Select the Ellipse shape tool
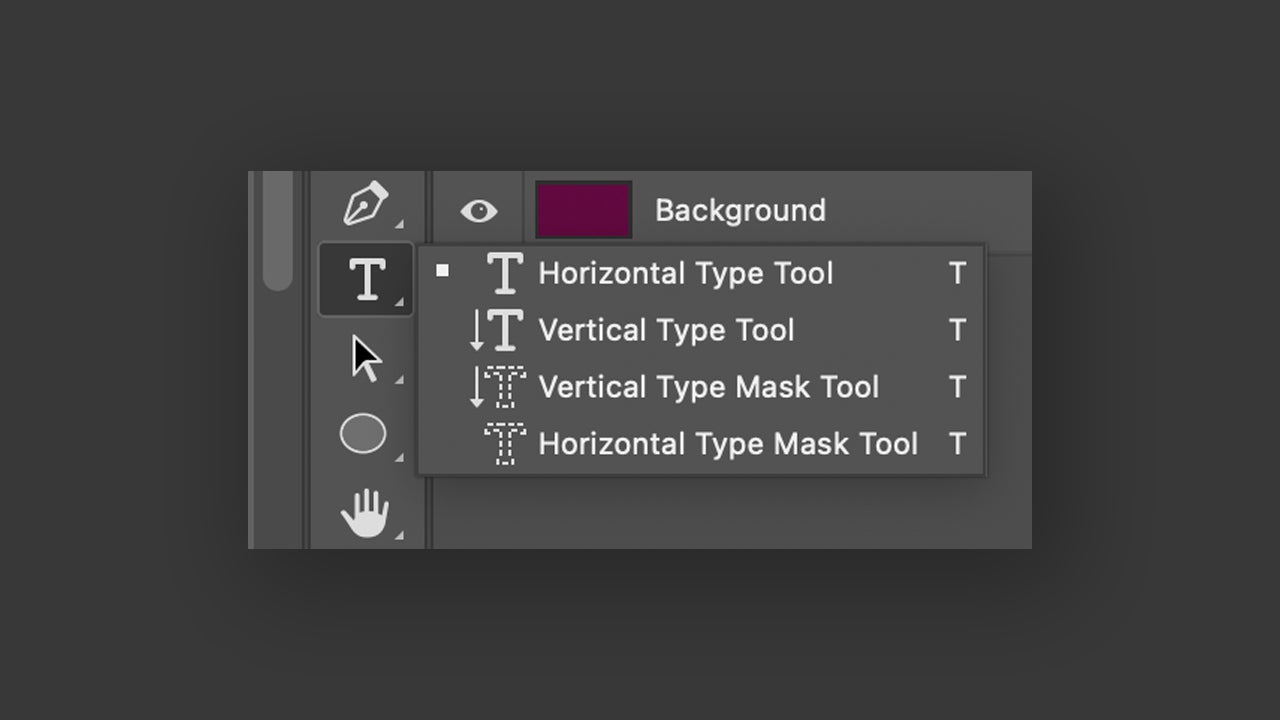 (363, 434)
